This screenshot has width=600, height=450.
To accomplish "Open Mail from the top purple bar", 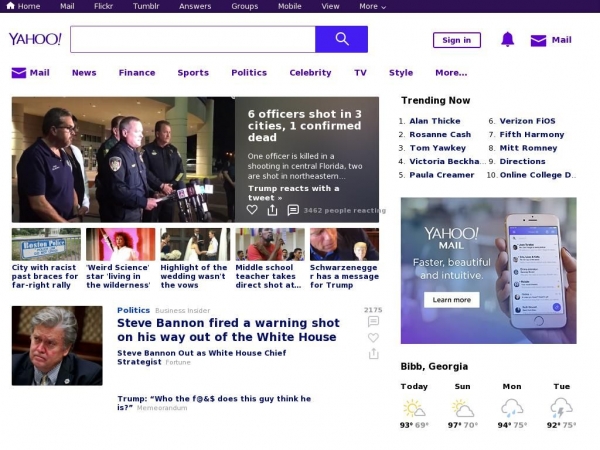I will 67,6.
